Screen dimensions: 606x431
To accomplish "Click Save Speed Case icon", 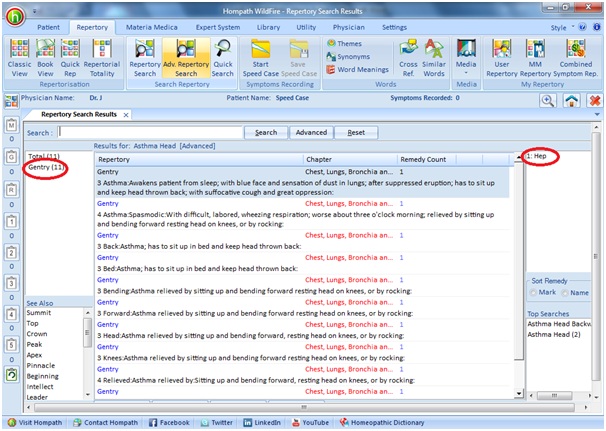I will click(x=299, y=58).
